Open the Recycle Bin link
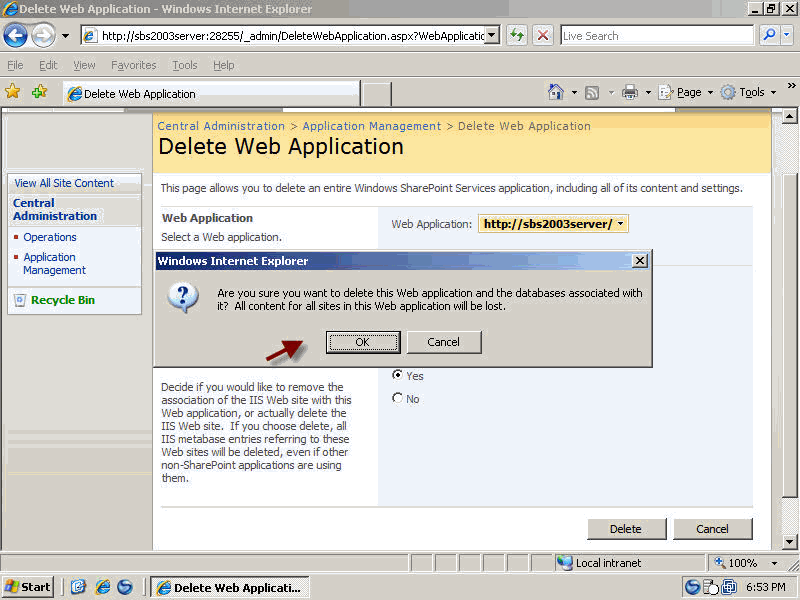Image resolution: width=800 pixels, height=600 pixels. [x=63, y=300]
